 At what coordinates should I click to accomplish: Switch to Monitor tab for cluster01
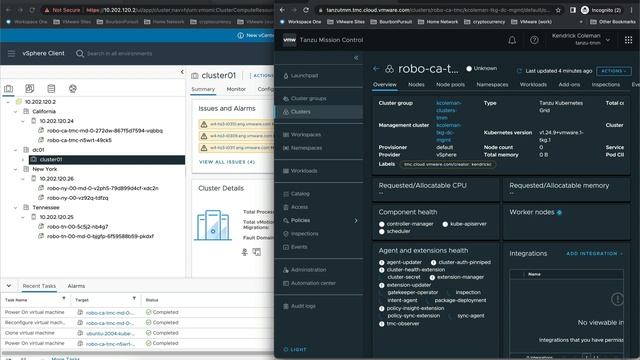236,89
